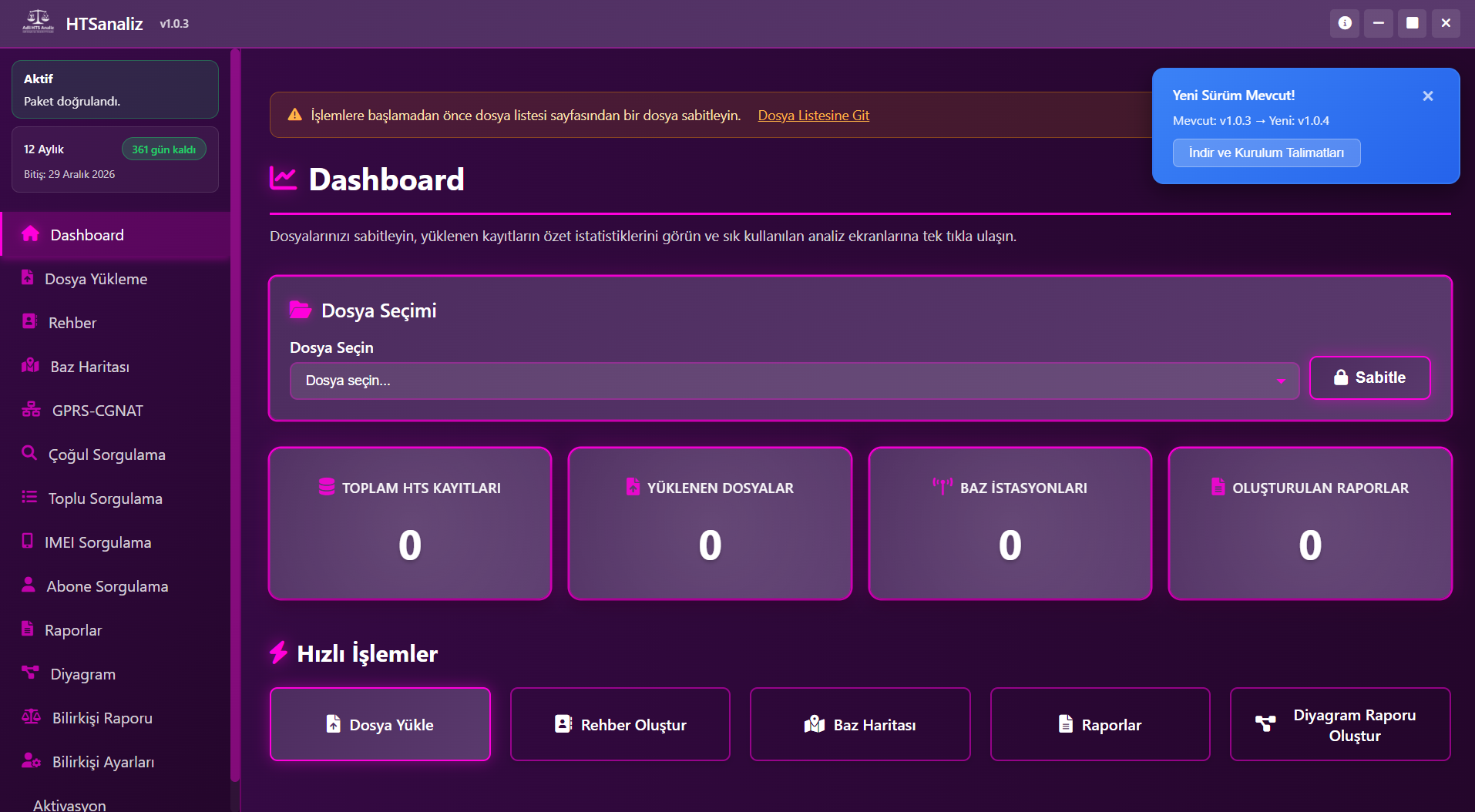Click the Çoğul Sorgulama magnifier icon
The height and width of the screenshot is (812, 1475).
tap(29, 453)
